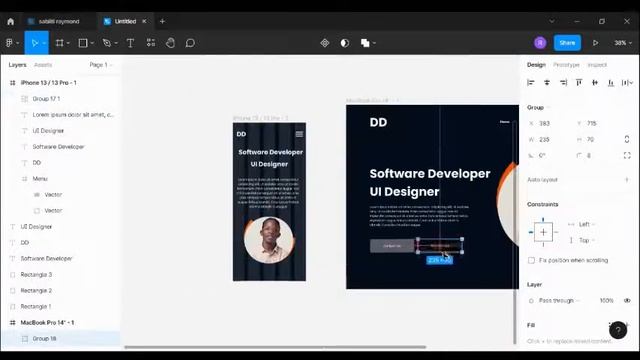Open the tabs list chevron

tap(552, 21)
